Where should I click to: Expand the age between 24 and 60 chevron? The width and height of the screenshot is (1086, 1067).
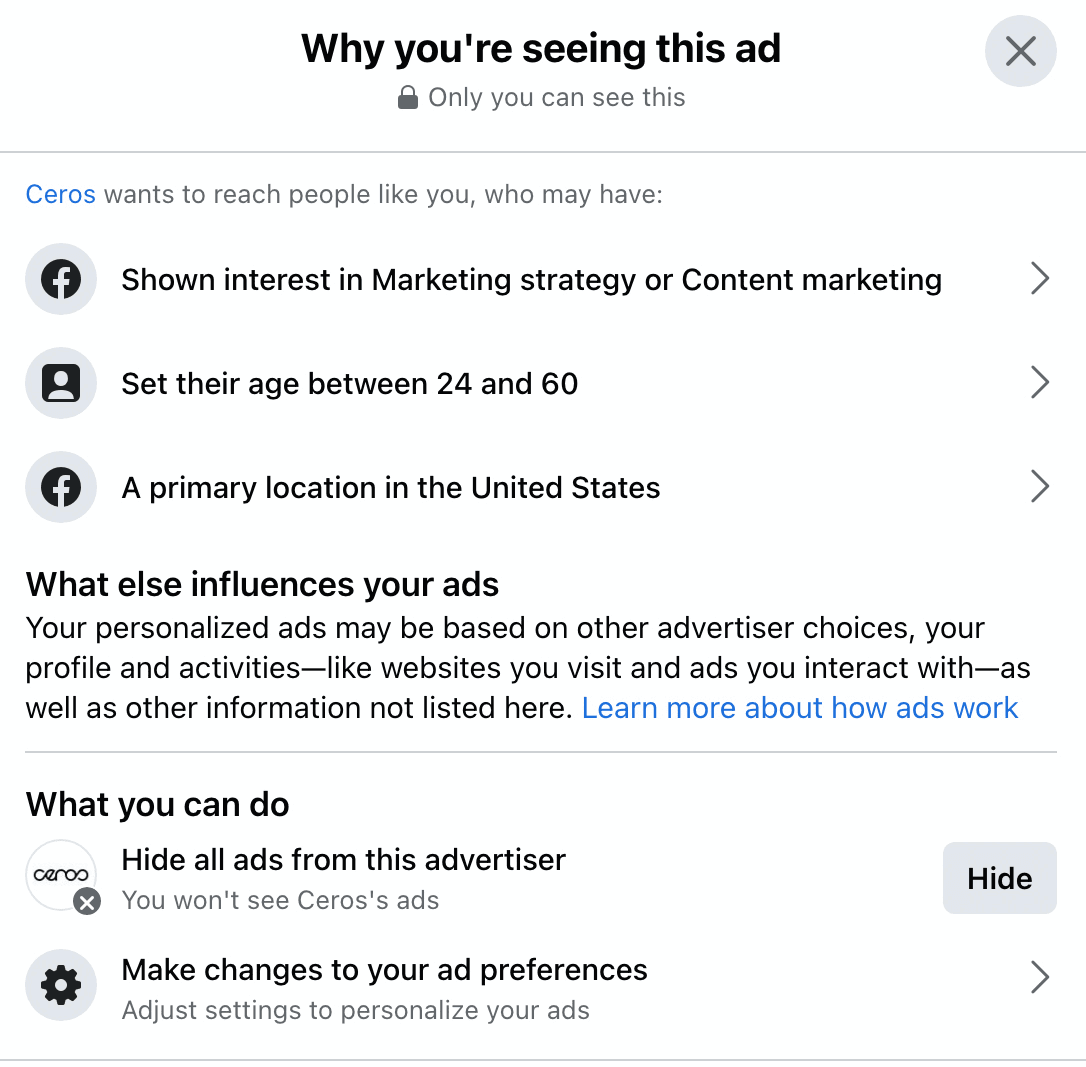point(1040,382)
